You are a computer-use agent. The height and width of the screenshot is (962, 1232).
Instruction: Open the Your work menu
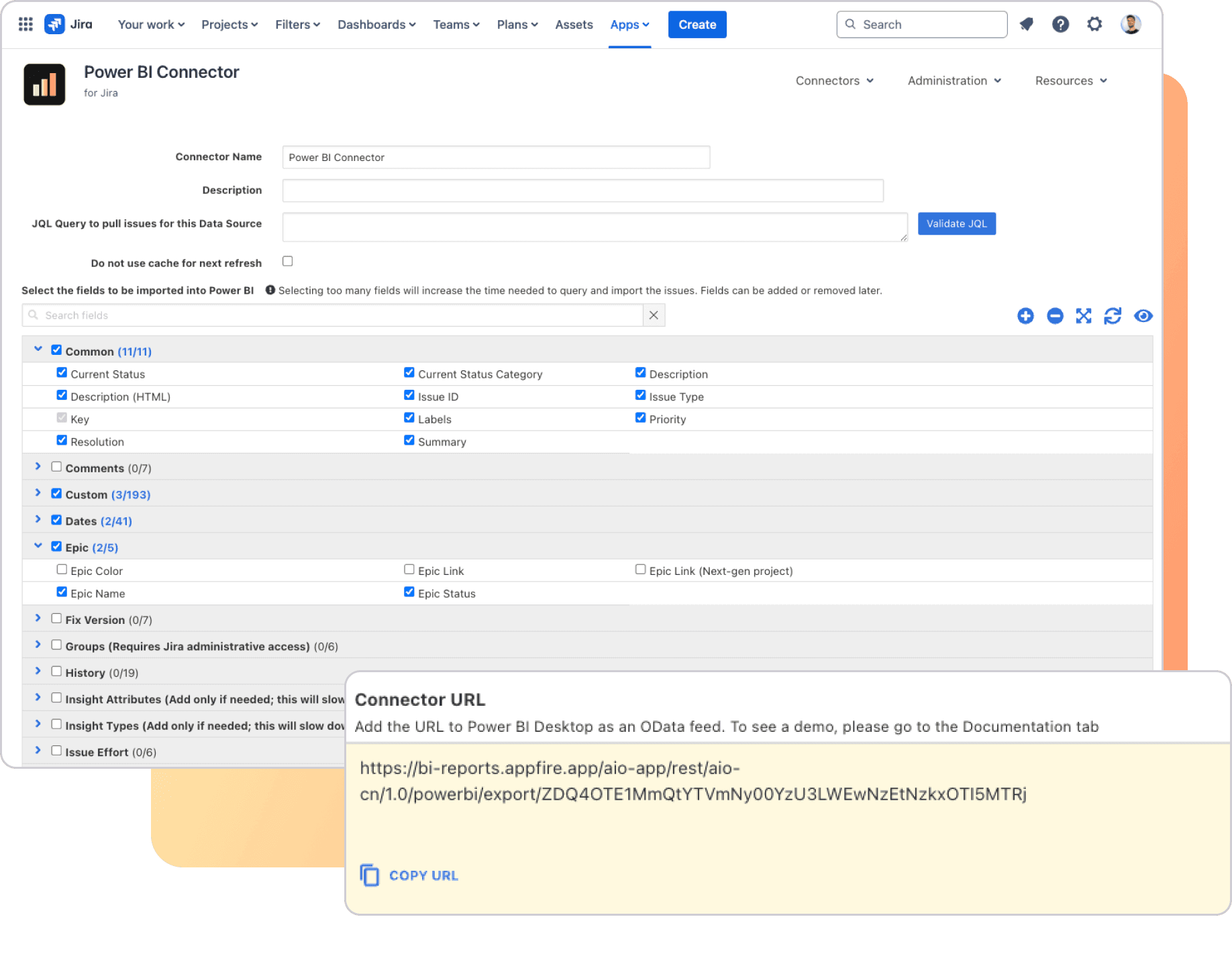click(151, 24)
